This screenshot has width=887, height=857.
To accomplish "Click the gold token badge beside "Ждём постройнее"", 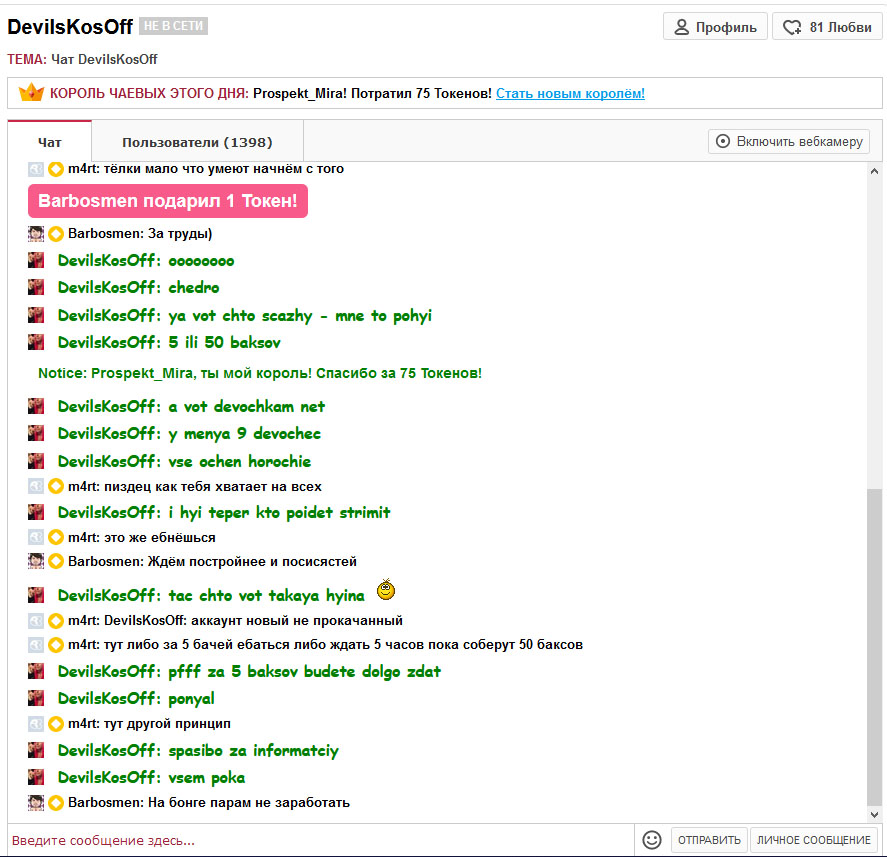I will tap(56, 562).
